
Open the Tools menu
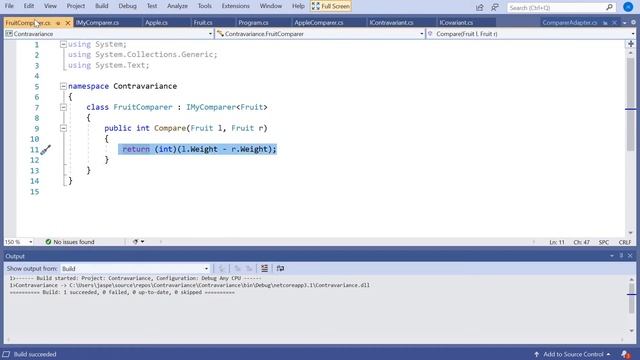click(204, 6)
